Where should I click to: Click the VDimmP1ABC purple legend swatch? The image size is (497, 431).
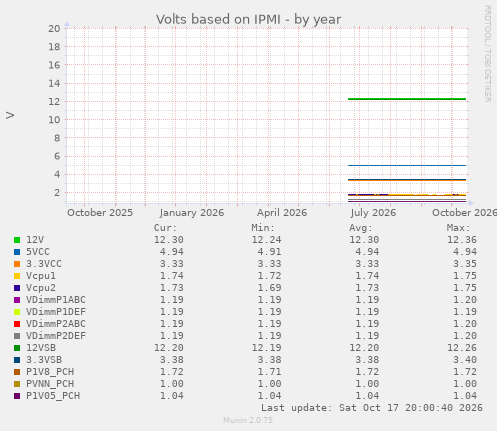tap(17, 300)
